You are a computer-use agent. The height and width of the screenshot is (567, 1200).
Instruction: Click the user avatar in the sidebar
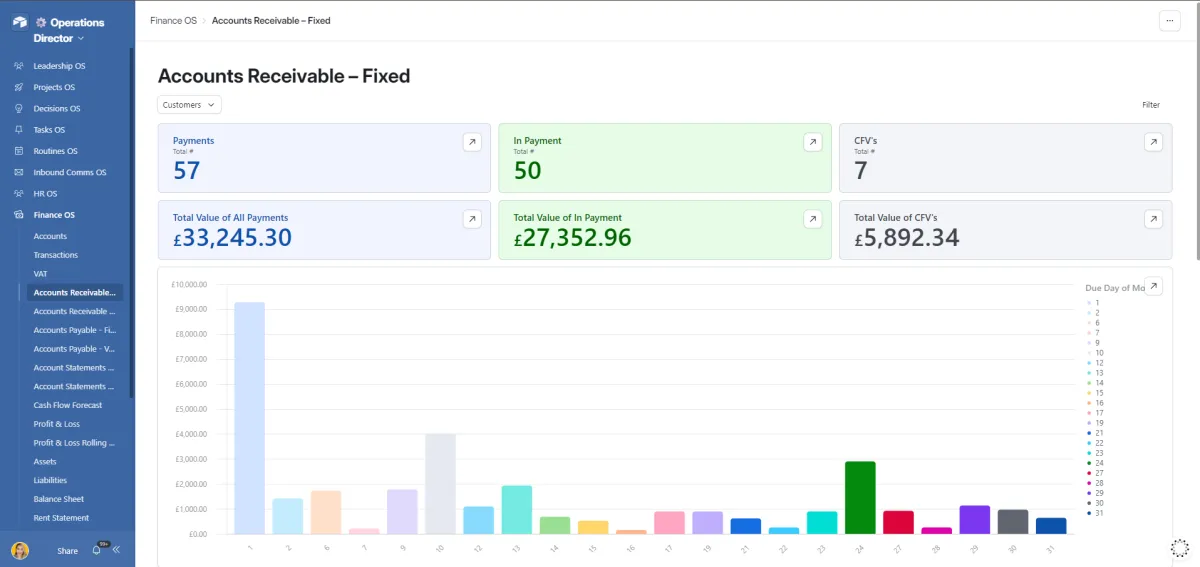click(x=20, y=550)
